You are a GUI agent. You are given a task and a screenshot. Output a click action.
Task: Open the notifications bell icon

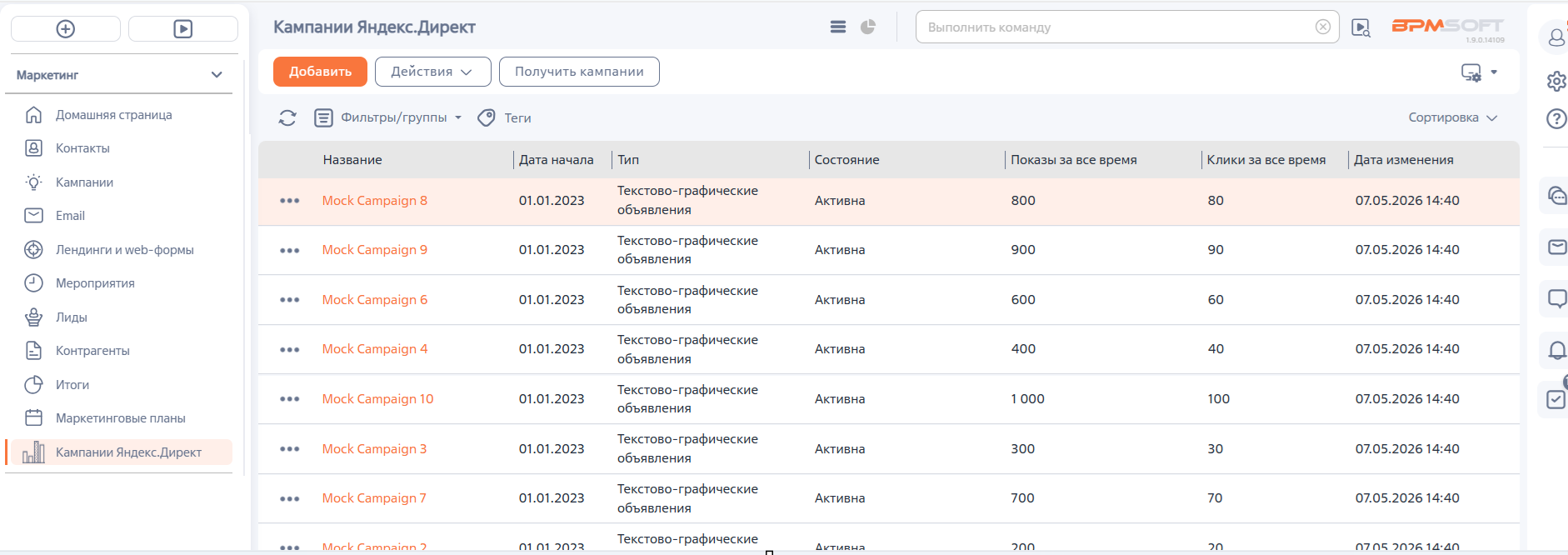(x=1556, y=349)
